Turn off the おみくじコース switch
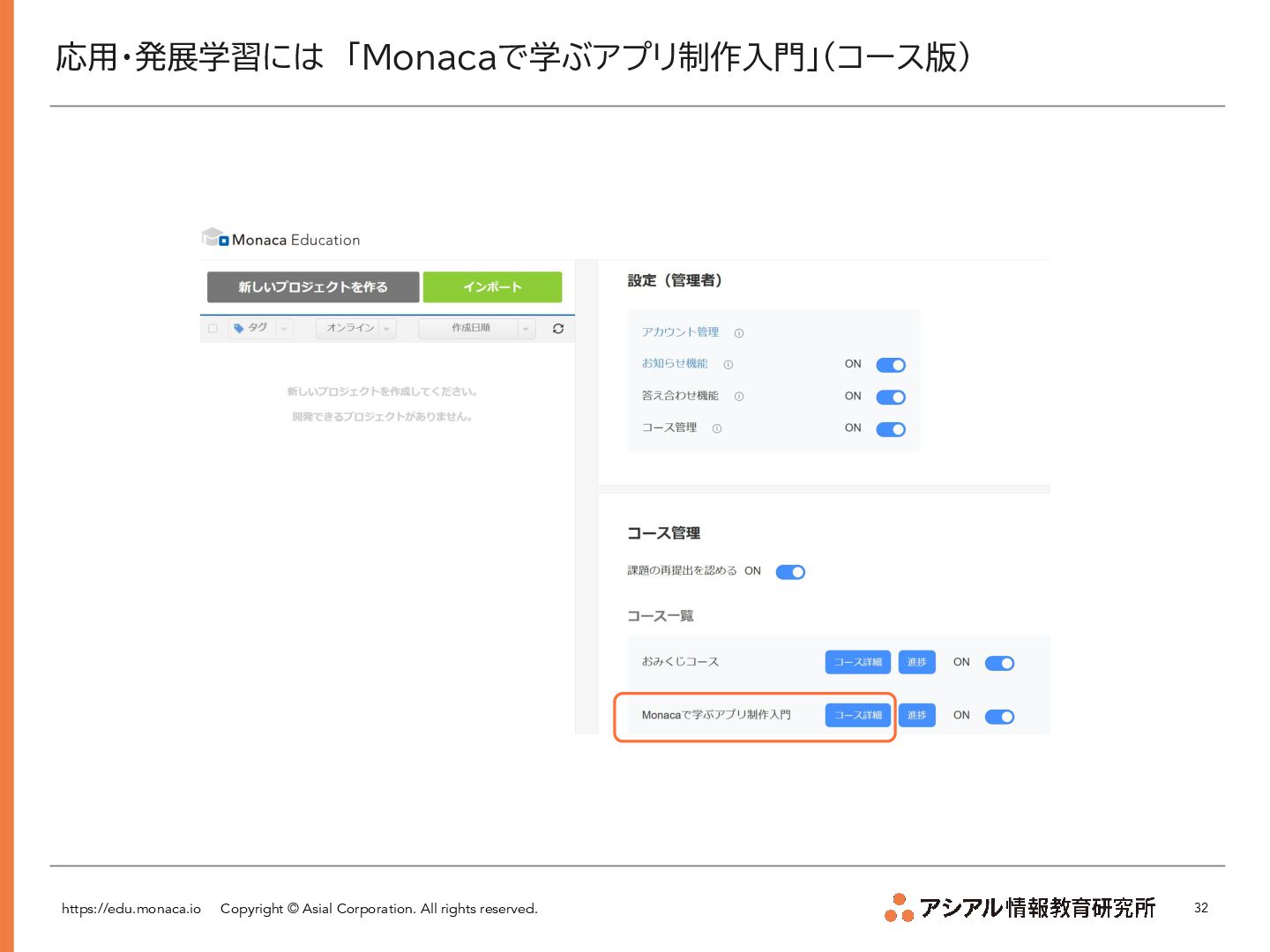The width and height of the screenshot is (1270, 952). (x=999, y=664)
